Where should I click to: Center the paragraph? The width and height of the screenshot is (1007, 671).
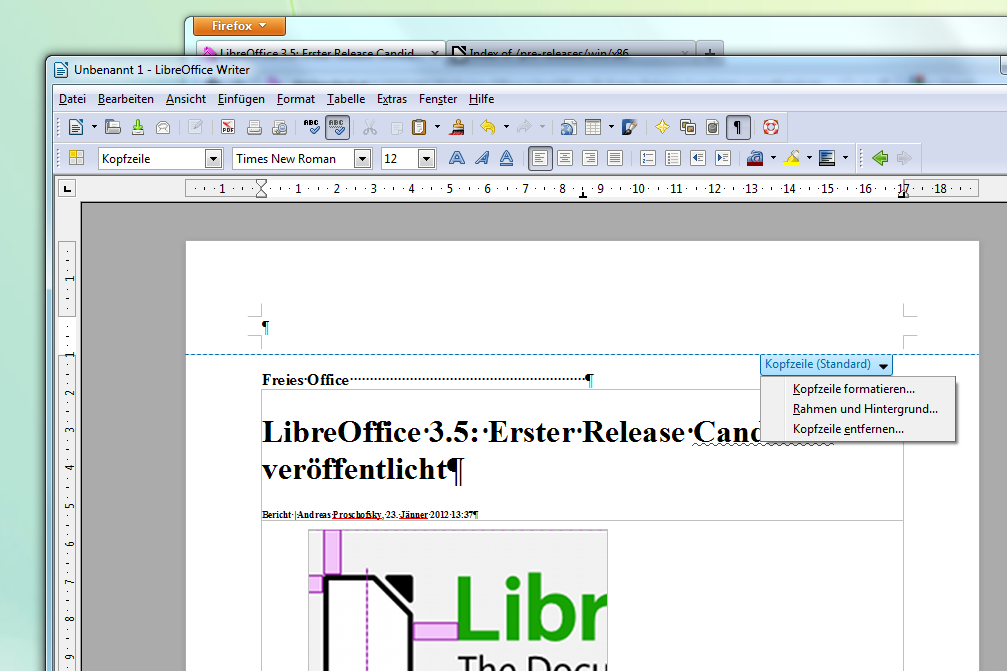565,158
